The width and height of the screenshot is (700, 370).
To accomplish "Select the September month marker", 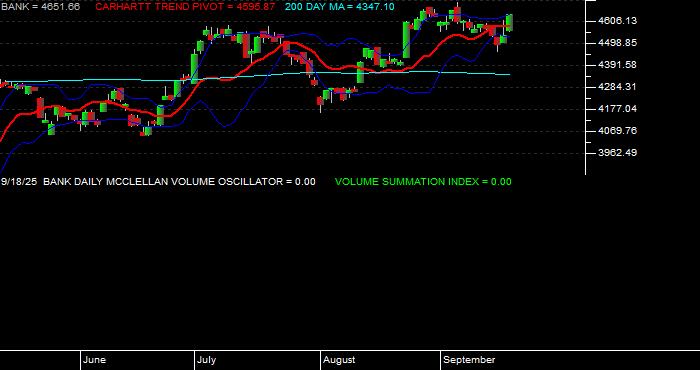I will pos(469,360).
